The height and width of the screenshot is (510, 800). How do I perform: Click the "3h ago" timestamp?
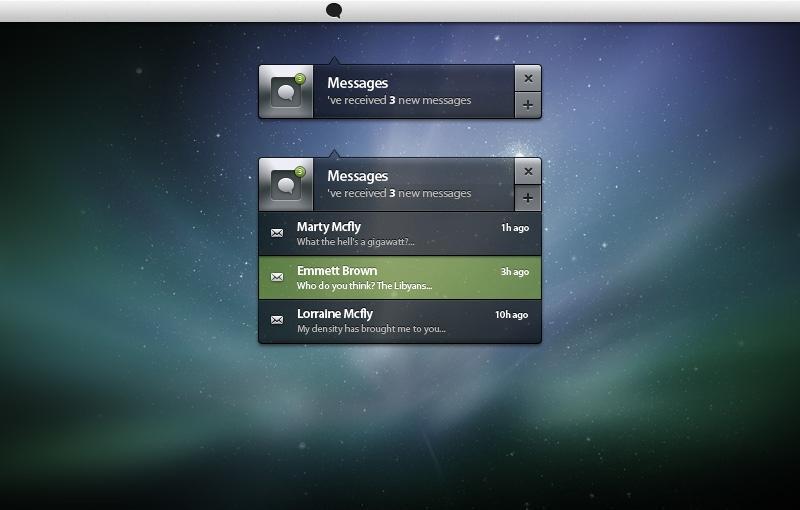(514, 271)
